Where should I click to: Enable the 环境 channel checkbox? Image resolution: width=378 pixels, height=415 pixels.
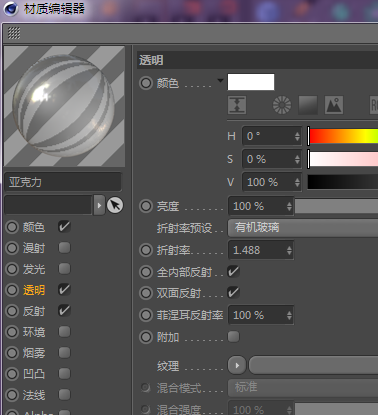pos(64,332)
